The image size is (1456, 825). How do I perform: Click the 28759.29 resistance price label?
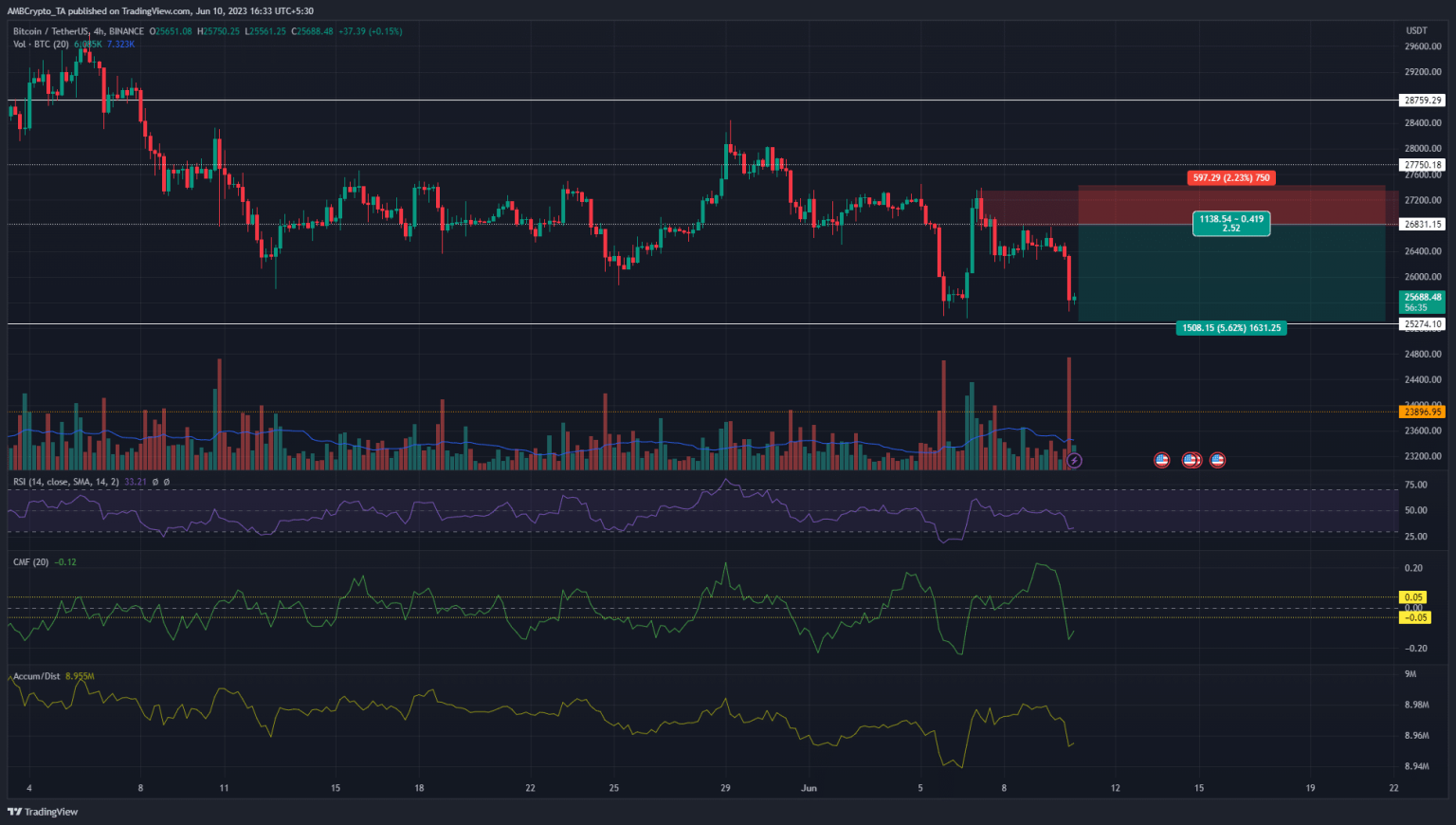(x=1422, y=100)
